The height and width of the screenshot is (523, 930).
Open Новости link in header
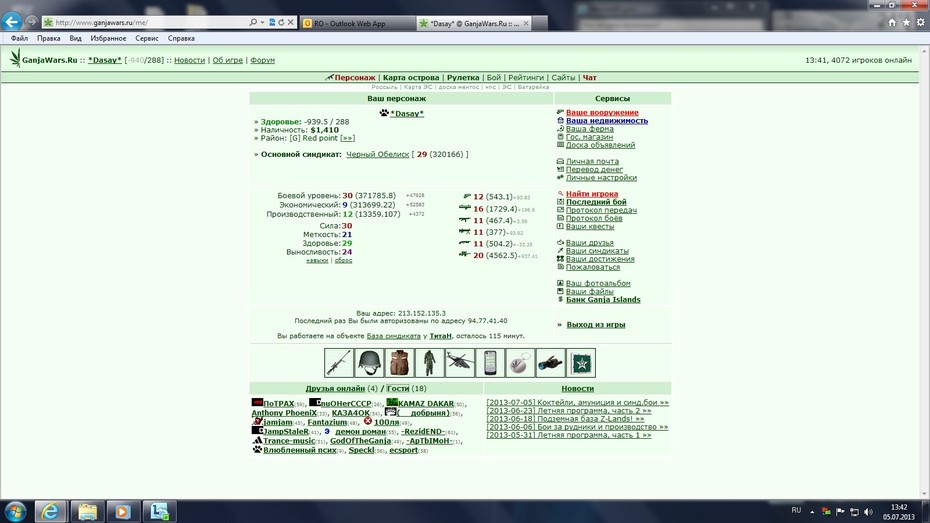[189, 60]
